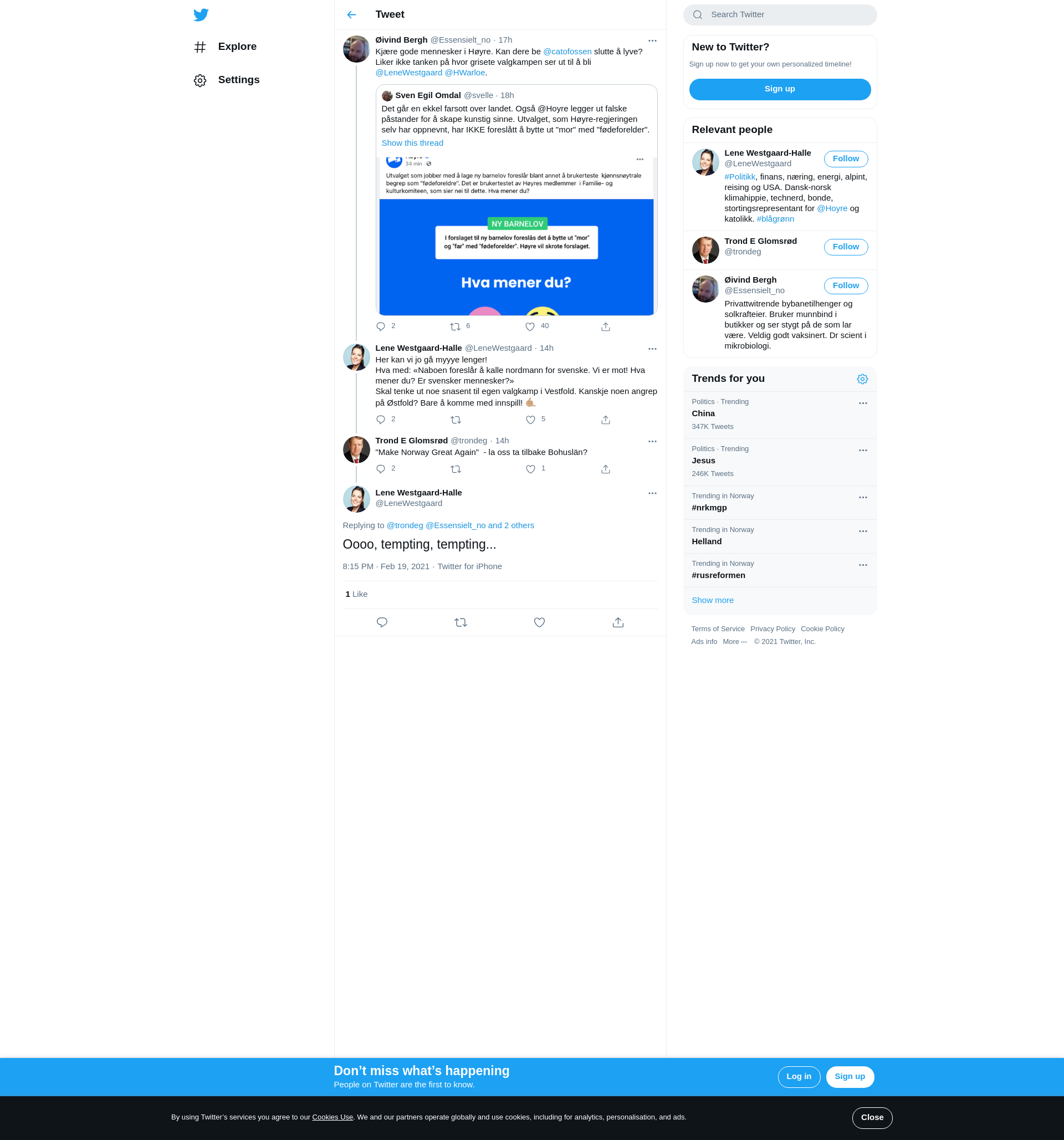Viewport: 1064px width, 1140px height.
Task: Retweet Trond E Glomsrød's tweet
Action: [x=456, y=469]
